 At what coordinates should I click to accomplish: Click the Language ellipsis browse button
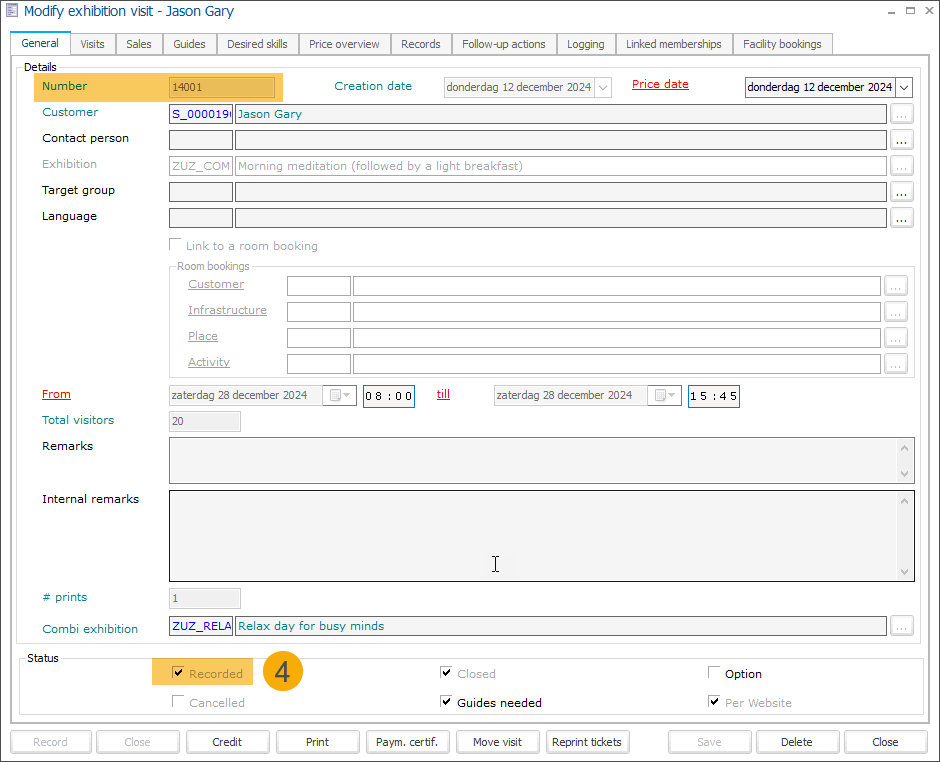coord(902,218)
